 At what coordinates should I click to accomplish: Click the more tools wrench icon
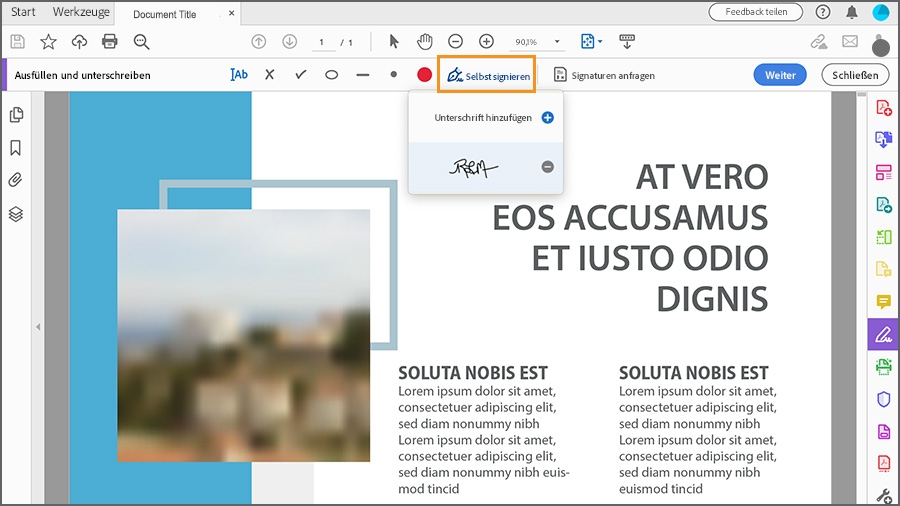pos(883,497)
